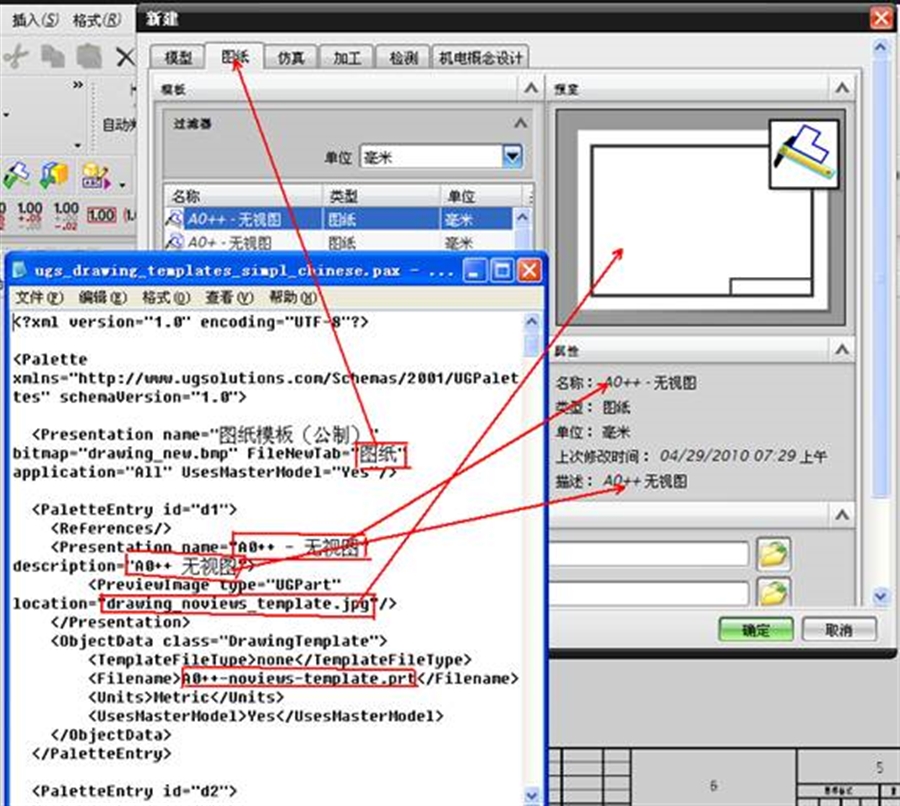Collapse the 模板 section
900x806 pixels.
(531, 88)
